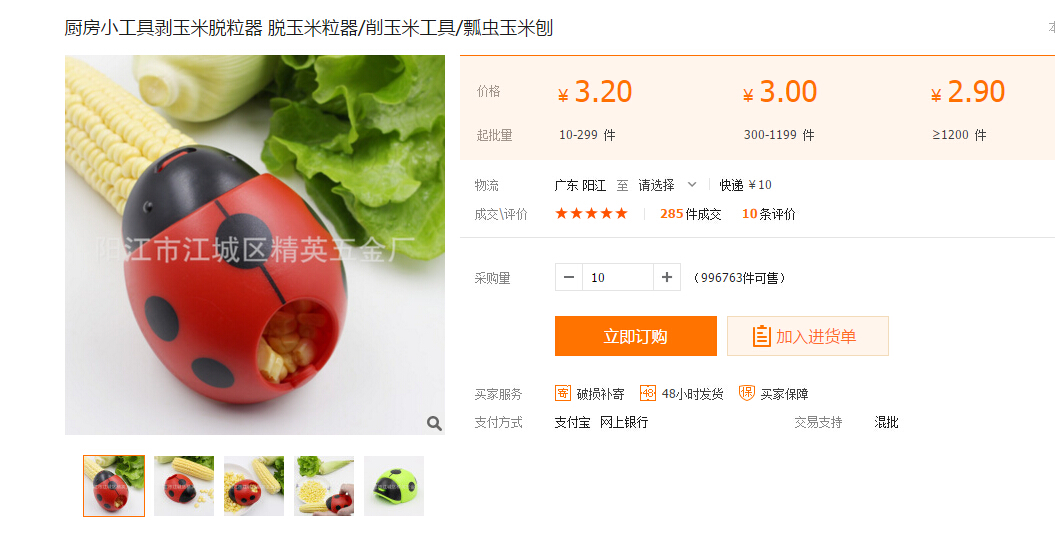Viewport: 1055px width, 543px height.
Task: Select the third thumbnail with corn kernels
Action: 254,486
